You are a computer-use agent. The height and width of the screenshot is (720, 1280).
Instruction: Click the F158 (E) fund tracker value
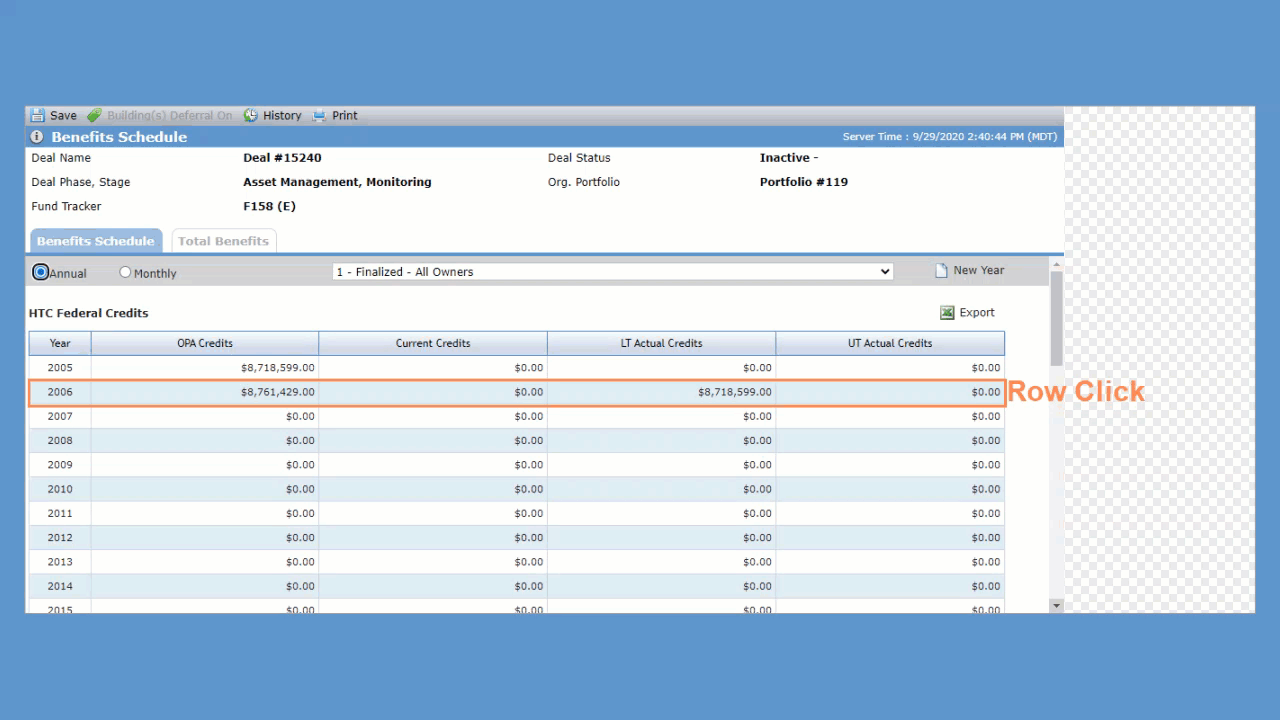(x=269, y=206)
